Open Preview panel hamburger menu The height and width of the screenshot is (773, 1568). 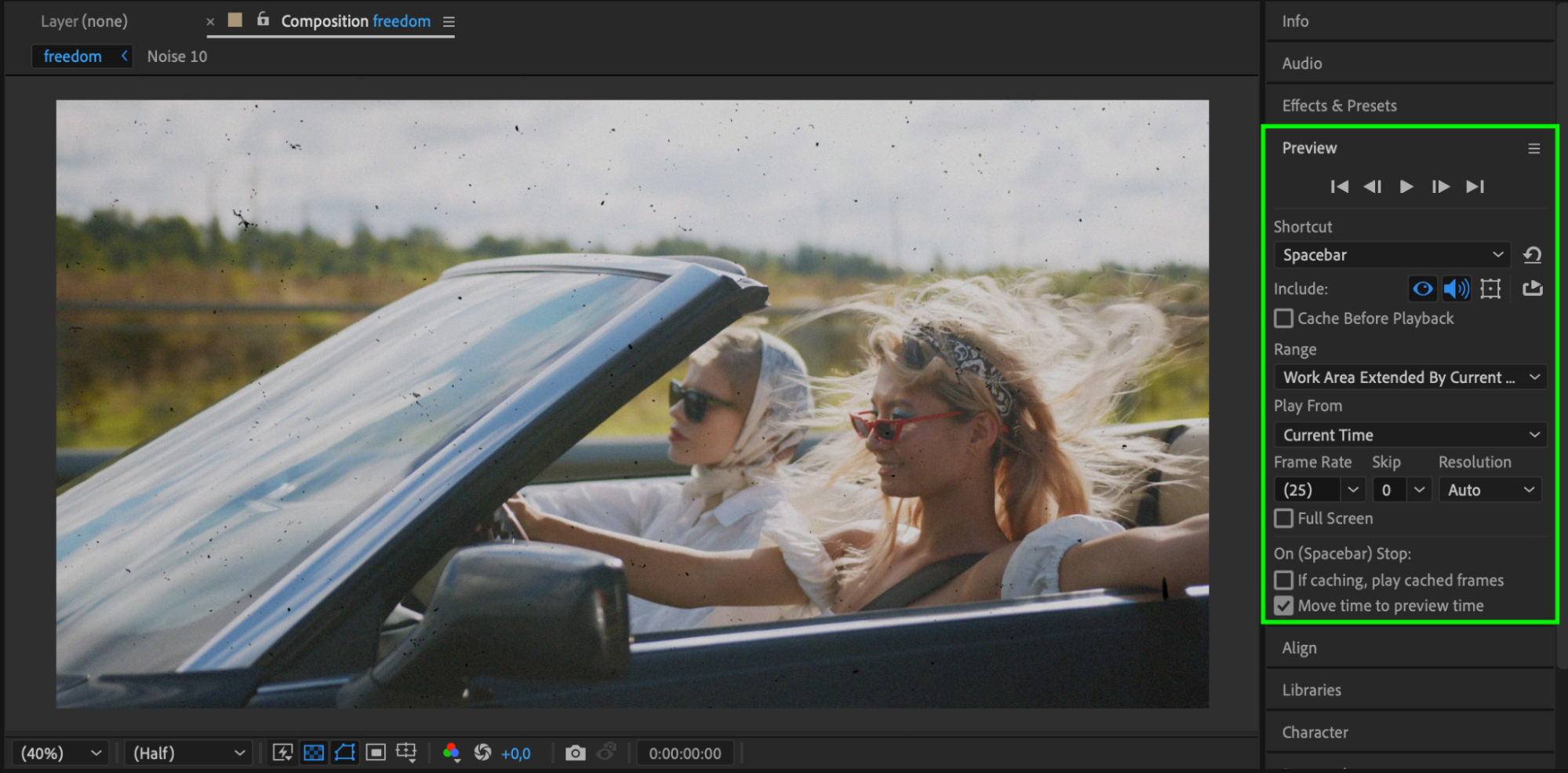1533,148
